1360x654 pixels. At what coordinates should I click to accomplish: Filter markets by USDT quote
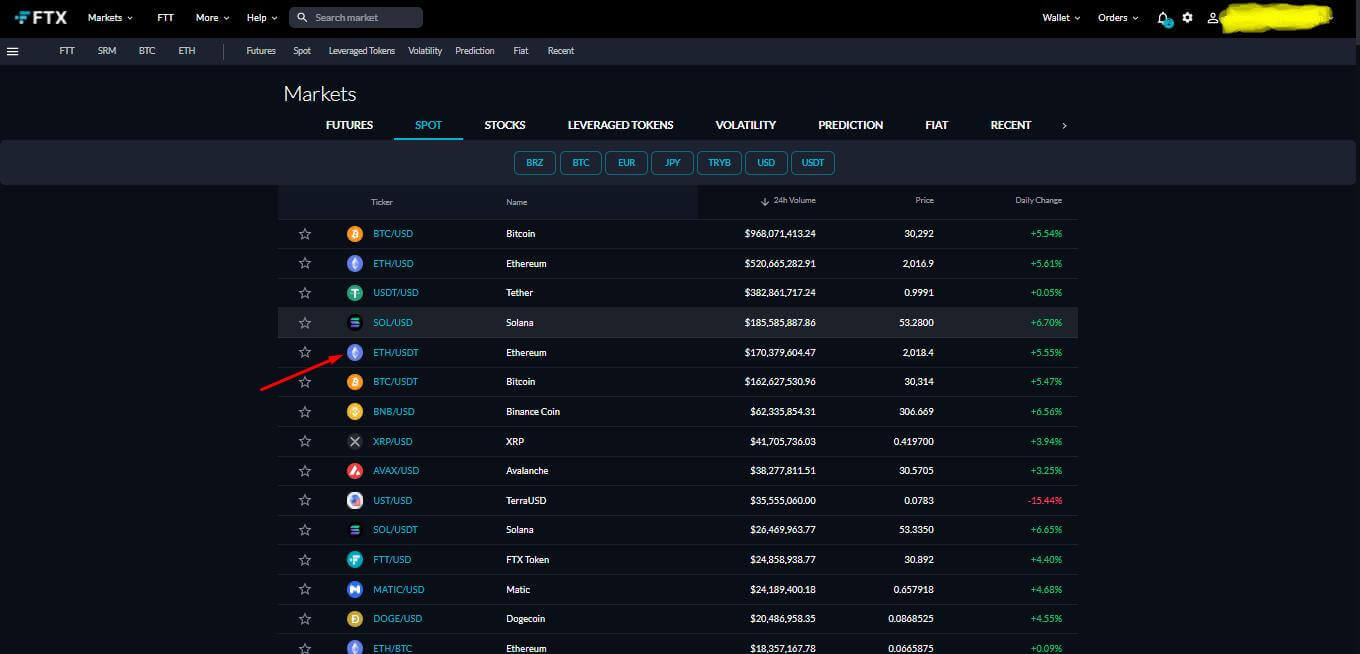coord(813,163)
